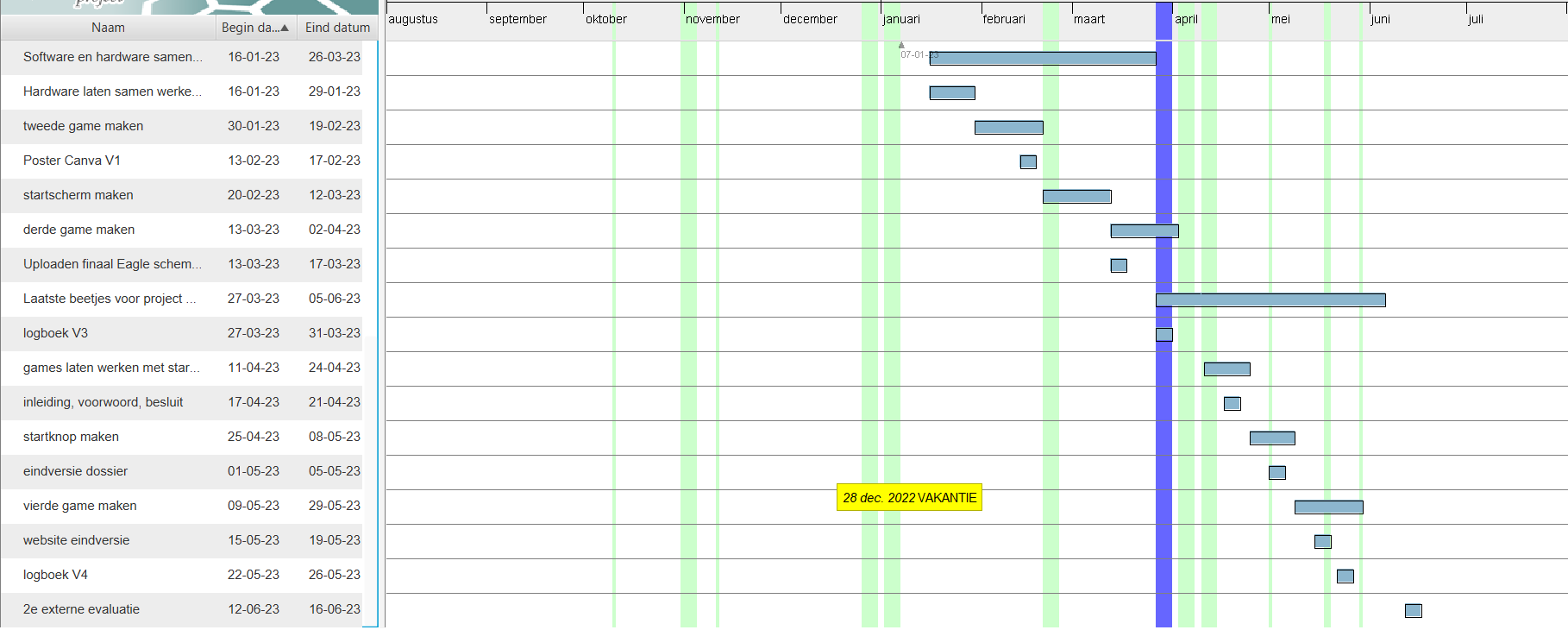Click the Gantt bar for 'vierde game maken'
The image size is (1568, 630).
1328,507
